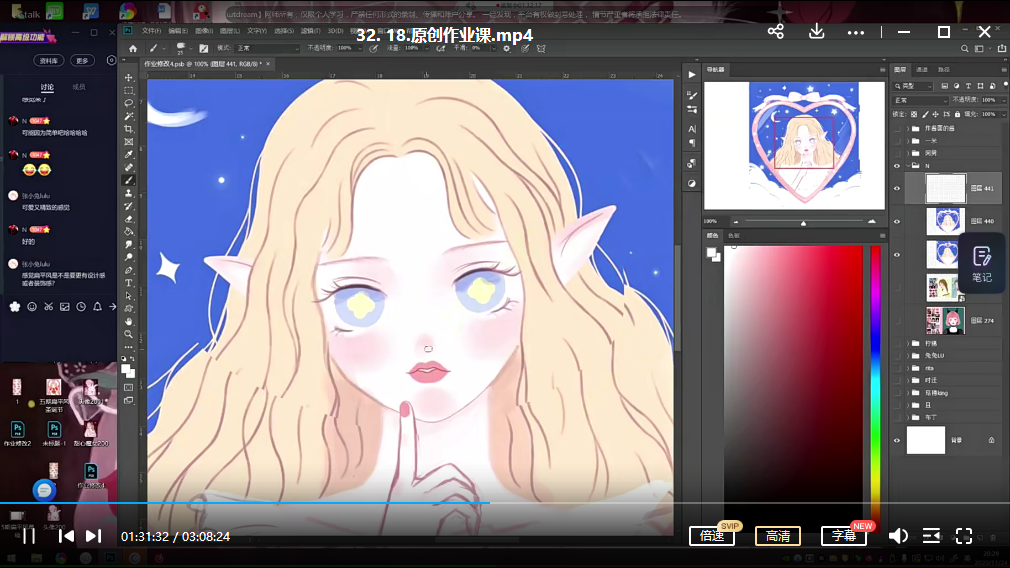Click the navigator preview thumbnail

pos(794,145)
